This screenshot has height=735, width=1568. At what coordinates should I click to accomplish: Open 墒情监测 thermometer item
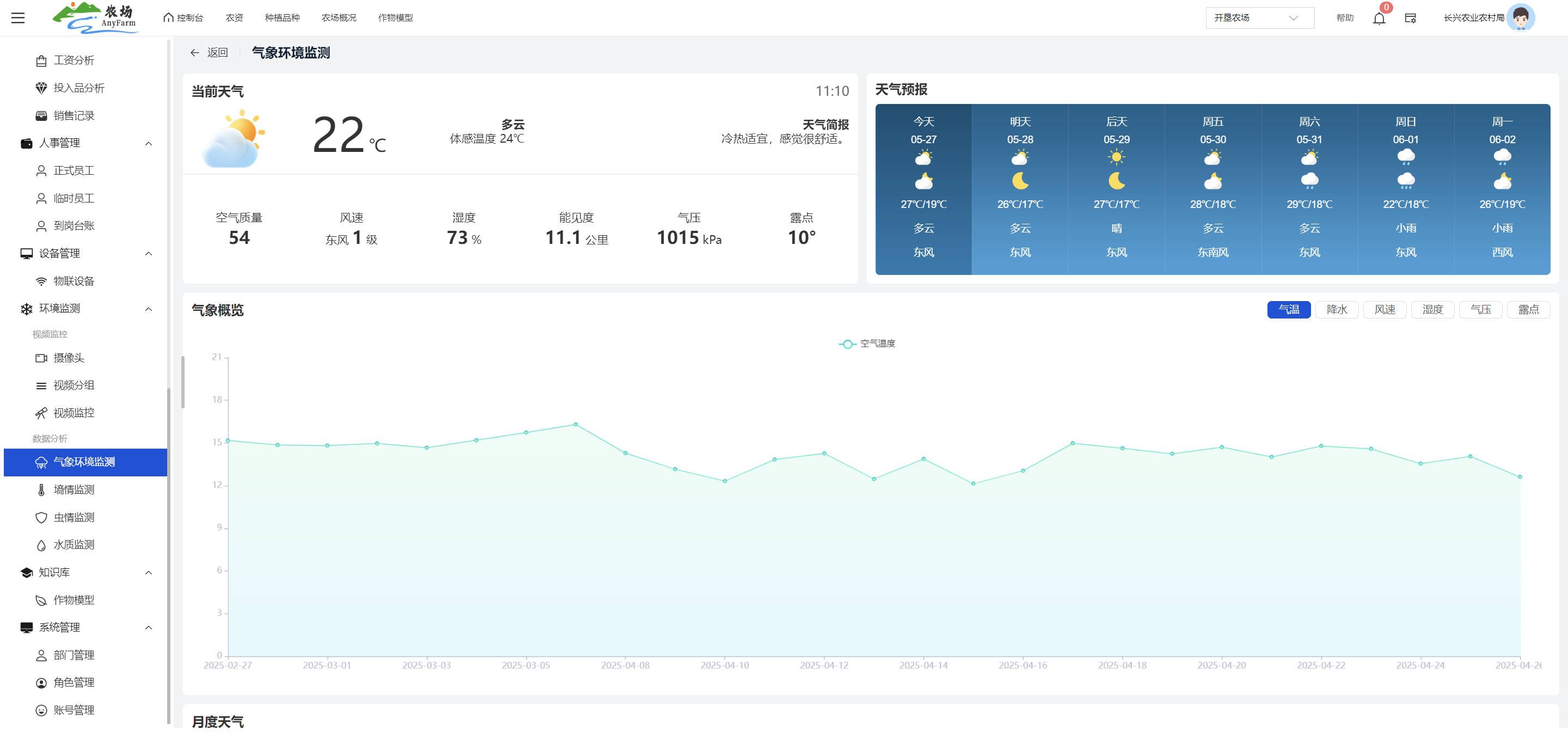click(73, 489)
